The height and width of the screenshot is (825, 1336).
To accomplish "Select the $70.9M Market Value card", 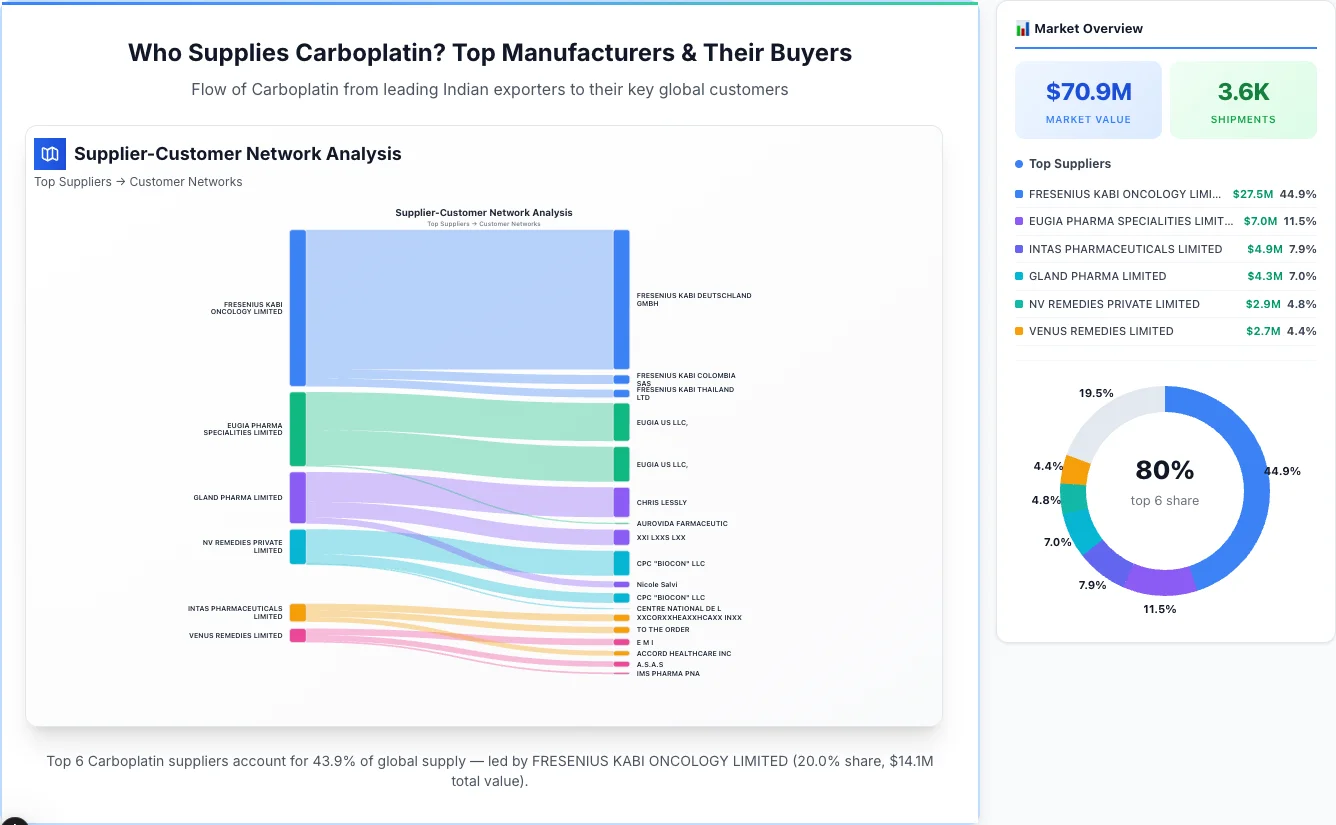I will coord(1088,99).
